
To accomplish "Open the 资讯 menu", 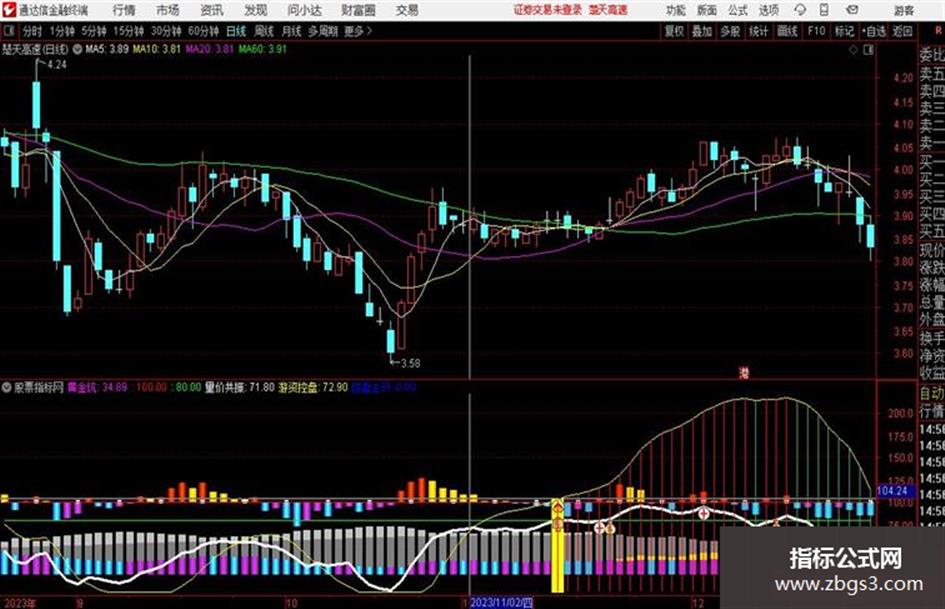I will 212,10.
